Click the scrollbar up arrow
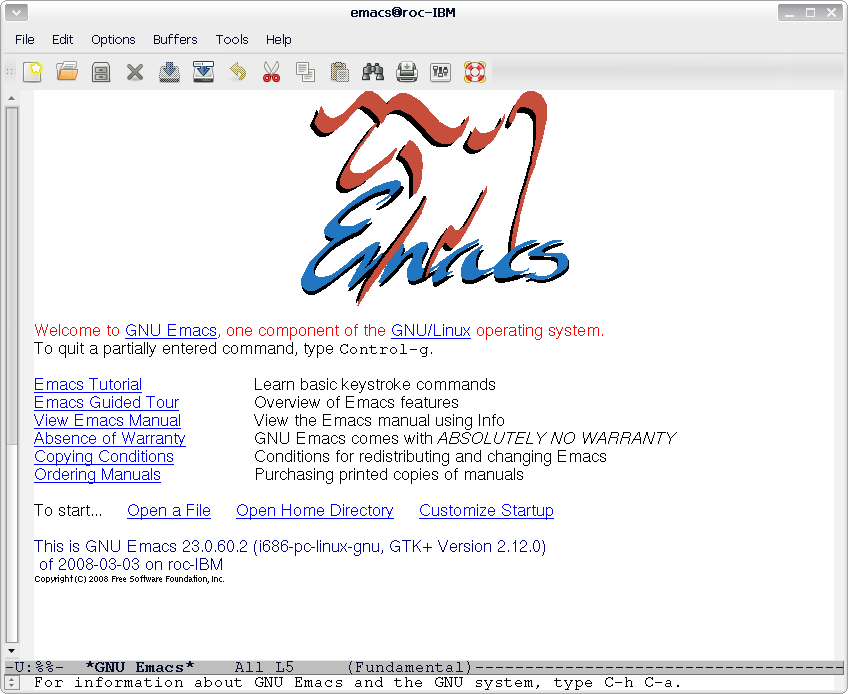Viewport: 848px width, 694px height. coord(11,98)
